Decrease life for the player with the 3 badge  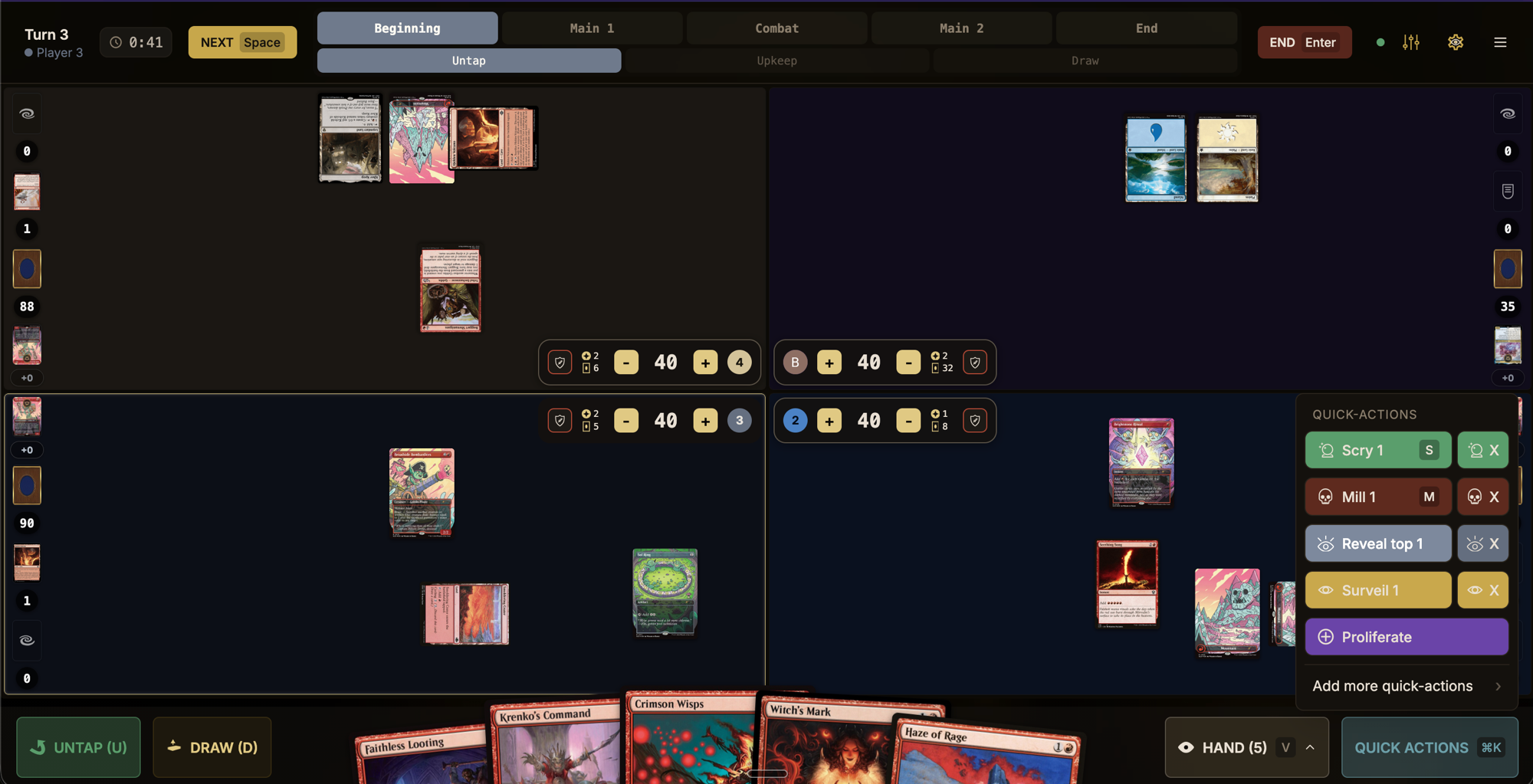point(626,421)
